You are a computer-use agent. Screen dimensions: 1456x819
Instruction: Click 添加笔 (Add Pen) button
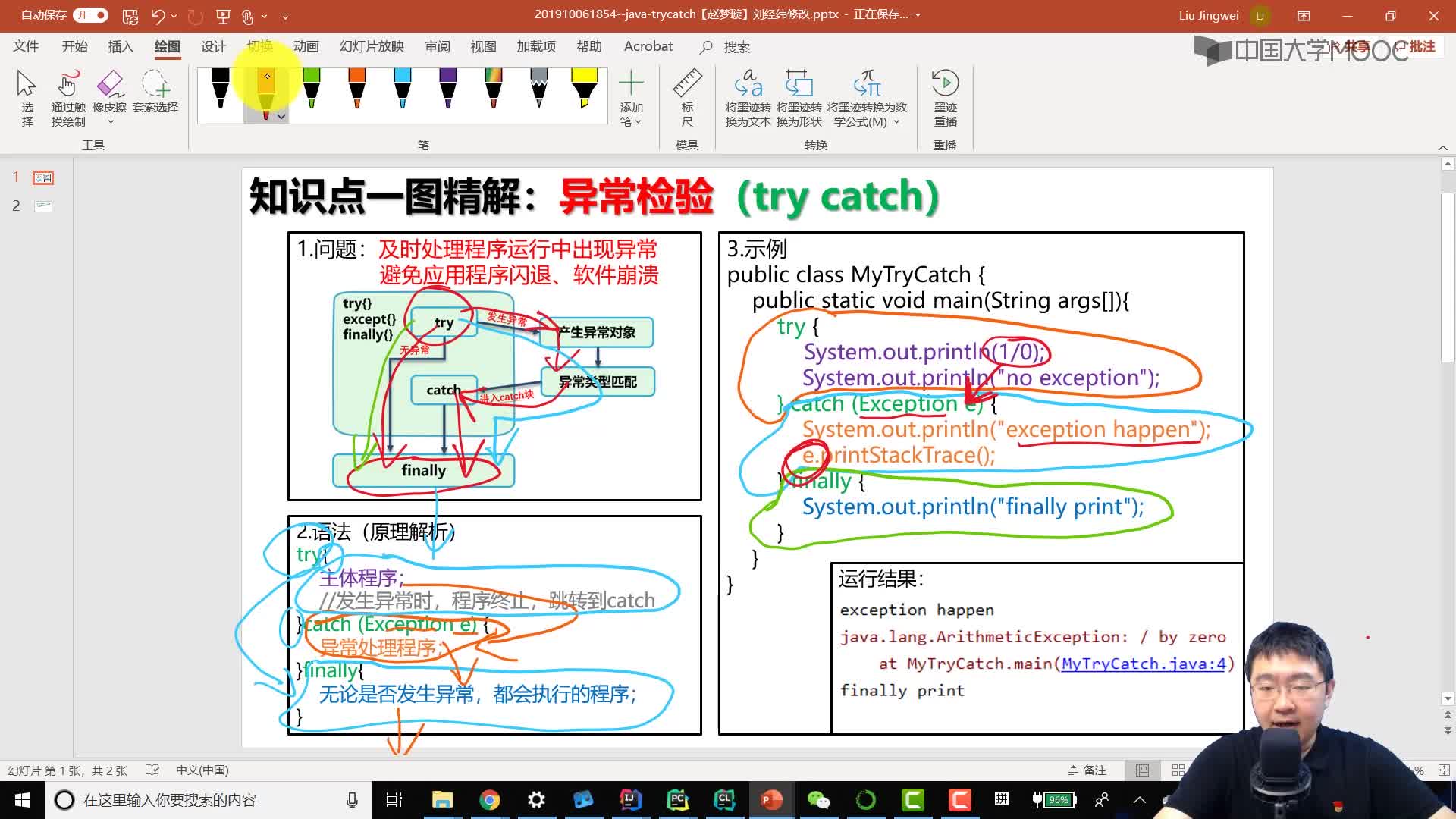[x=631, y=99]
